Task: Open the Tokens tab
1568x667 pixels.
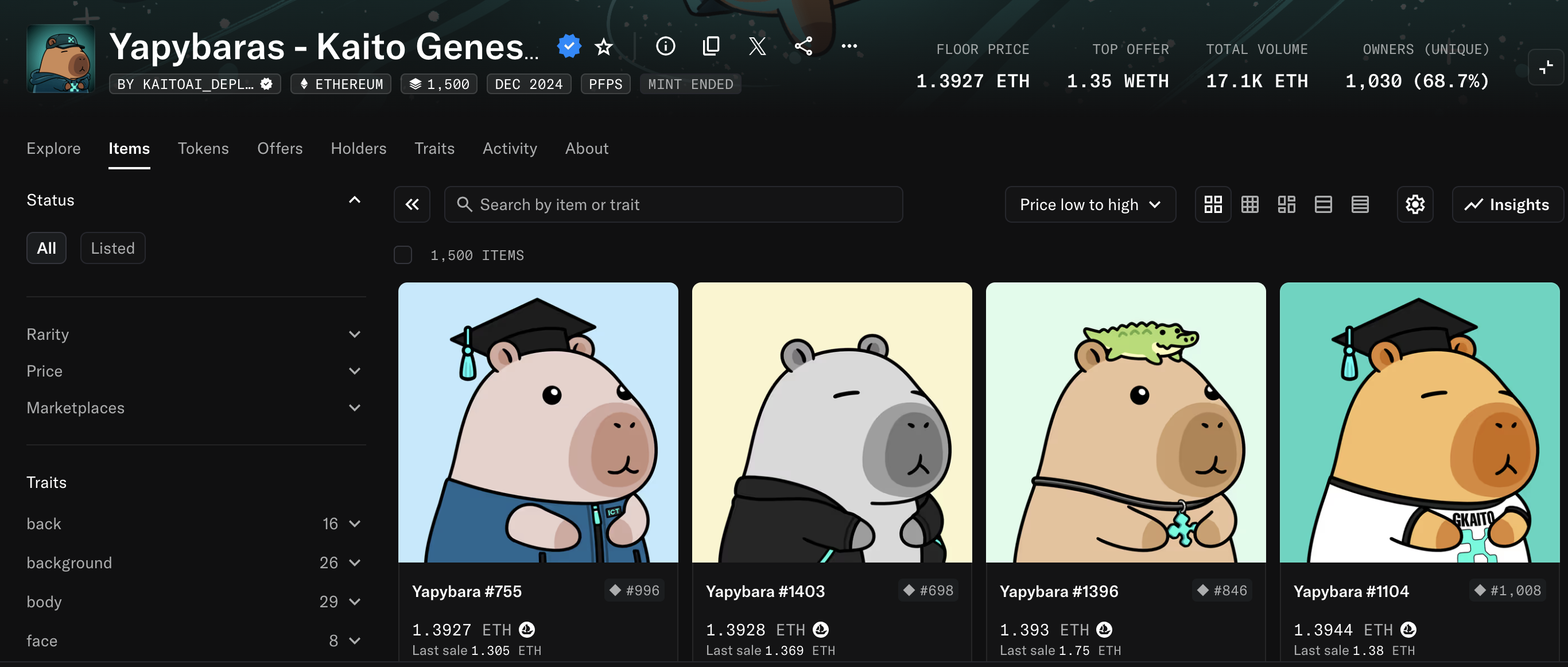Action: [203, 149]
